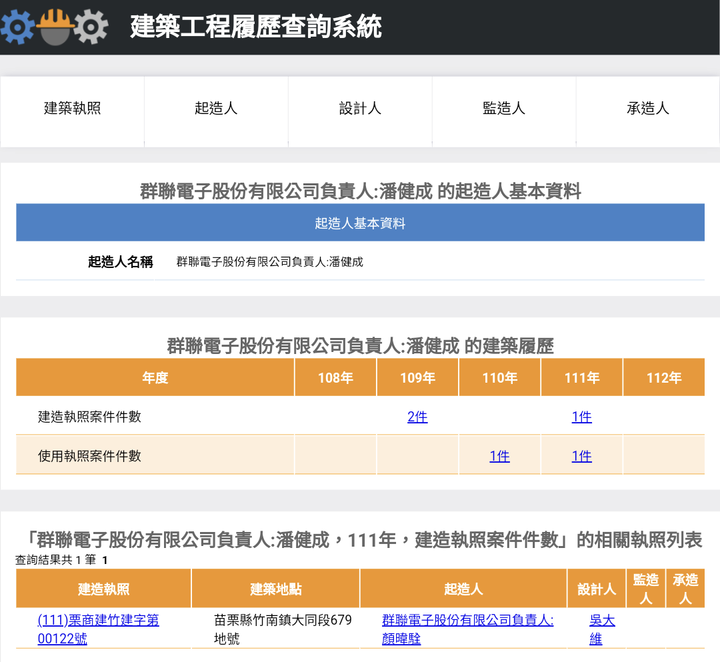Open 使用執照 1件 link under 111年
720x662 pixels.
click(581, 456)
